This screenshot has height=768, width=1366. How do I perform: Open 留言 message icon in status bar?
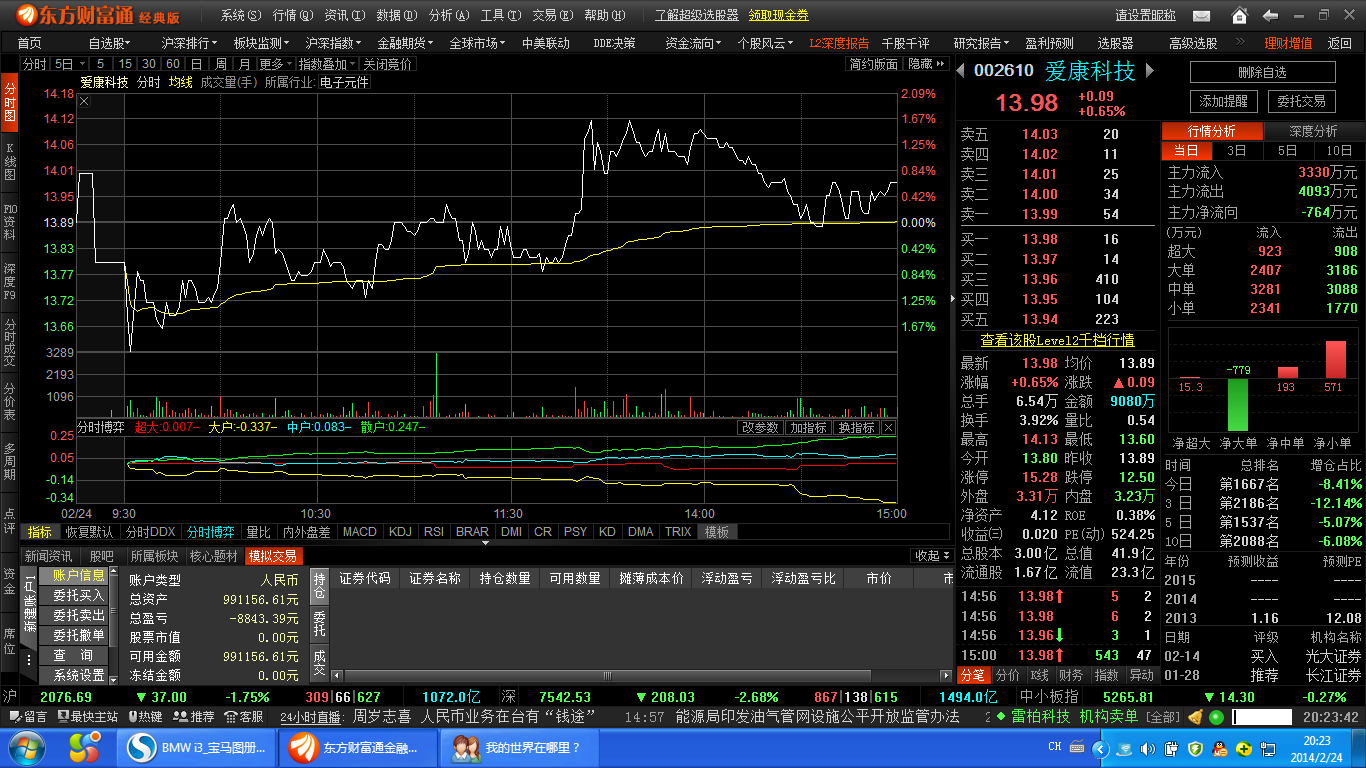tap(28, 717)
